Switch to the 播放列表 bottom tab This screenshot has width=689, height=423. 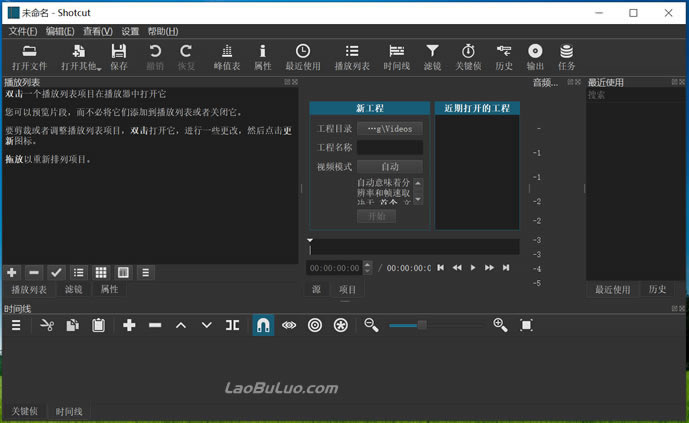coord(29,289)
